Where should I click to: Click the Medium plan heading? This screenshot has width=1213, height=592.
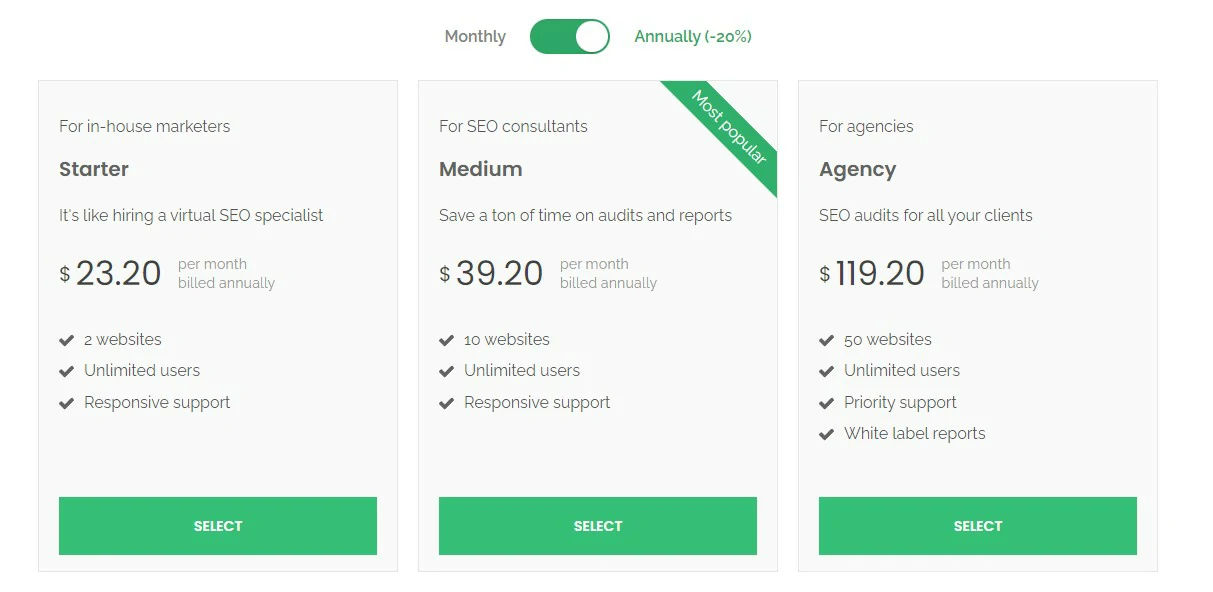(x=481, y=169)
